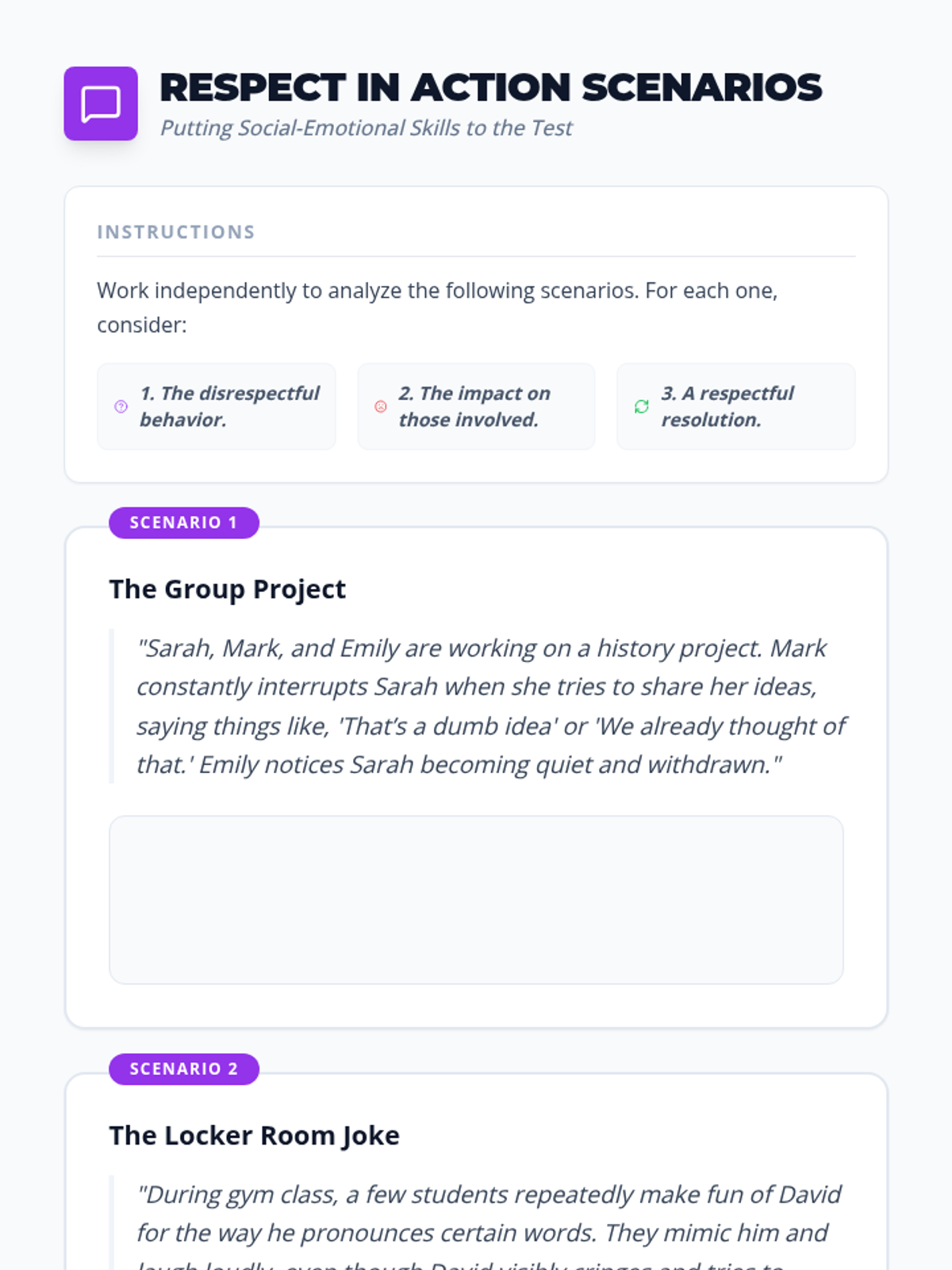The width and height of the screenshot is (952, 1270).
Task: Click the purple chat bubble logo icon
Action: [101, 104]
